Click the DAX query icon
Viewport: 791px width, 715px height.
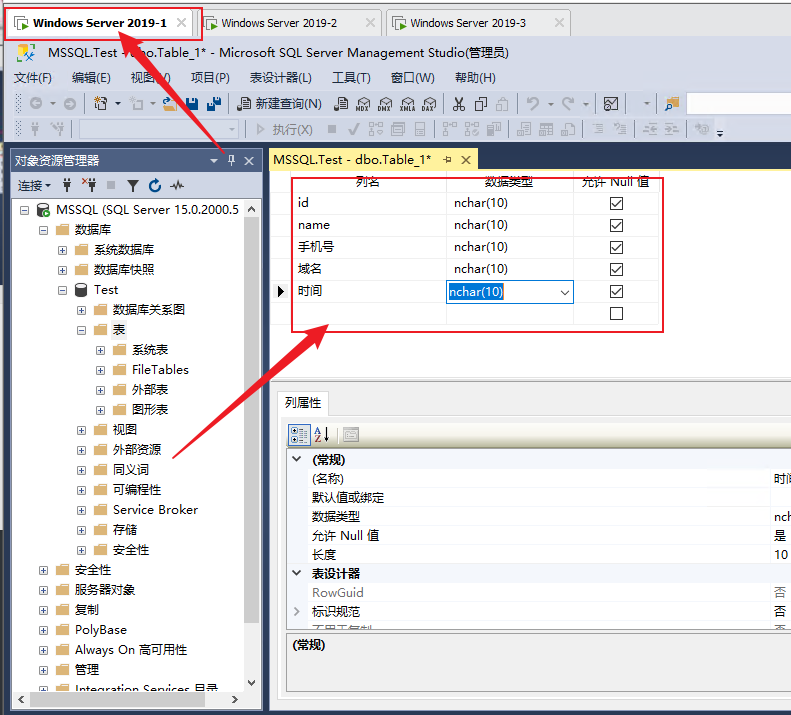click(x=429, y=104)
